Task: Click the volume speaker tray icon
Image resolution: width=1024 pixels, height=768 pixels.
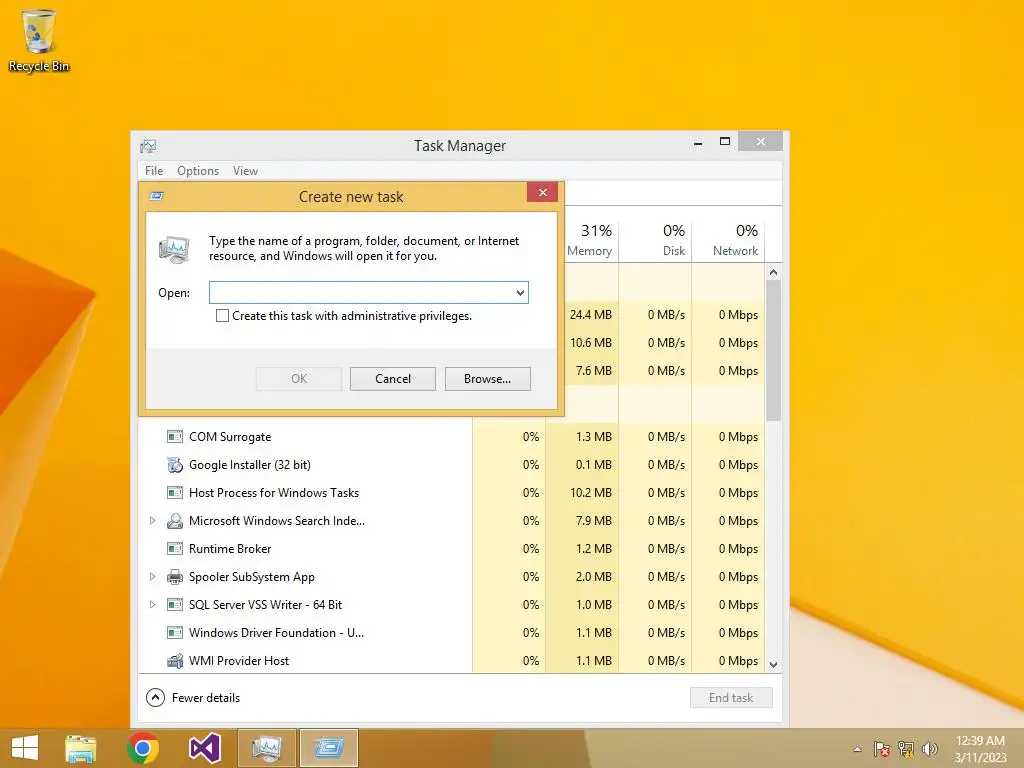Action: pyautogui.click(x=929, y=749)
